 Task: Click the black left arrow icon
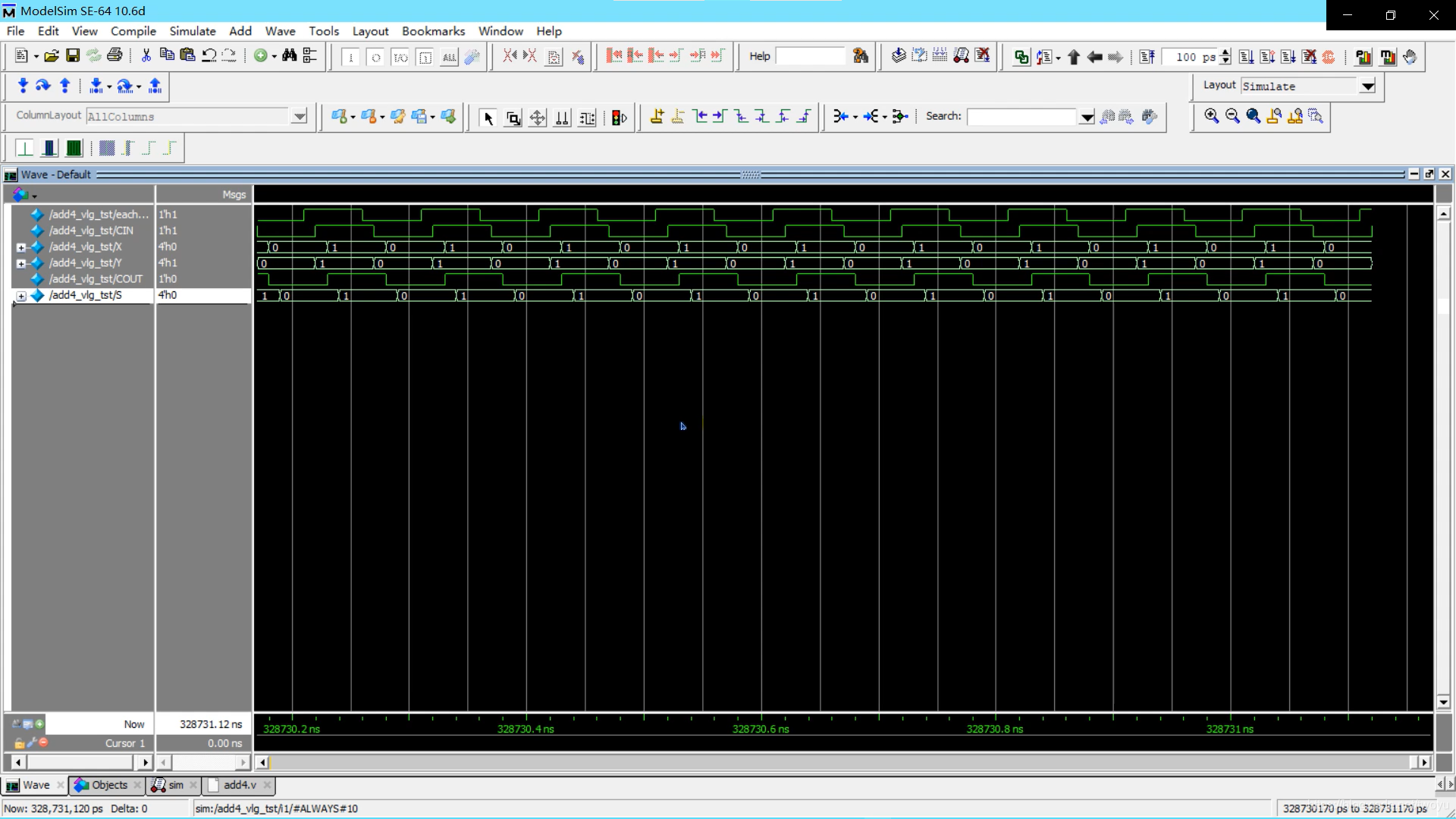click(x=1094, y=57)
